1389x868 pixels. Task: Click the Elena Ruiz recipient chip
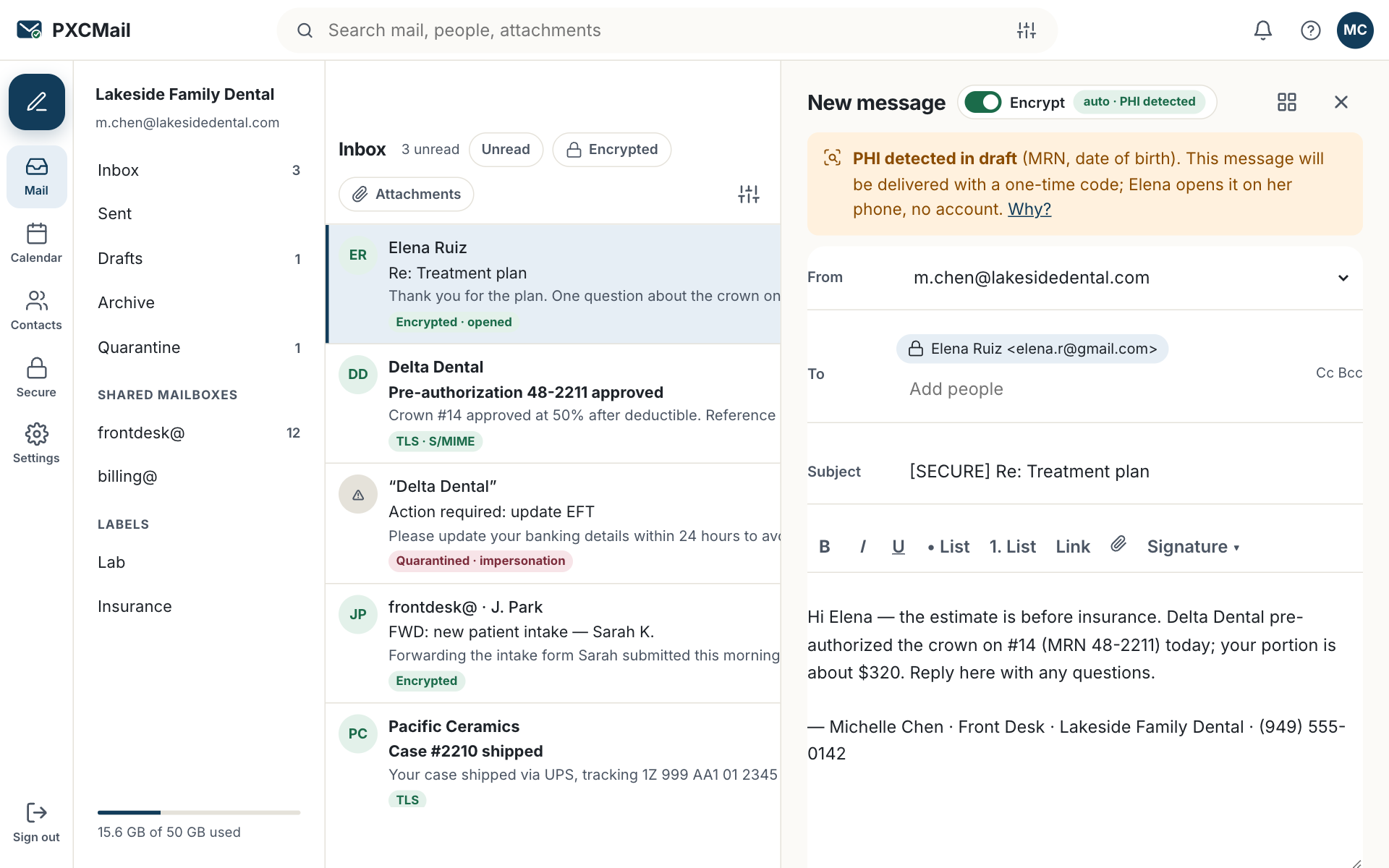(x=1032, y=349)
